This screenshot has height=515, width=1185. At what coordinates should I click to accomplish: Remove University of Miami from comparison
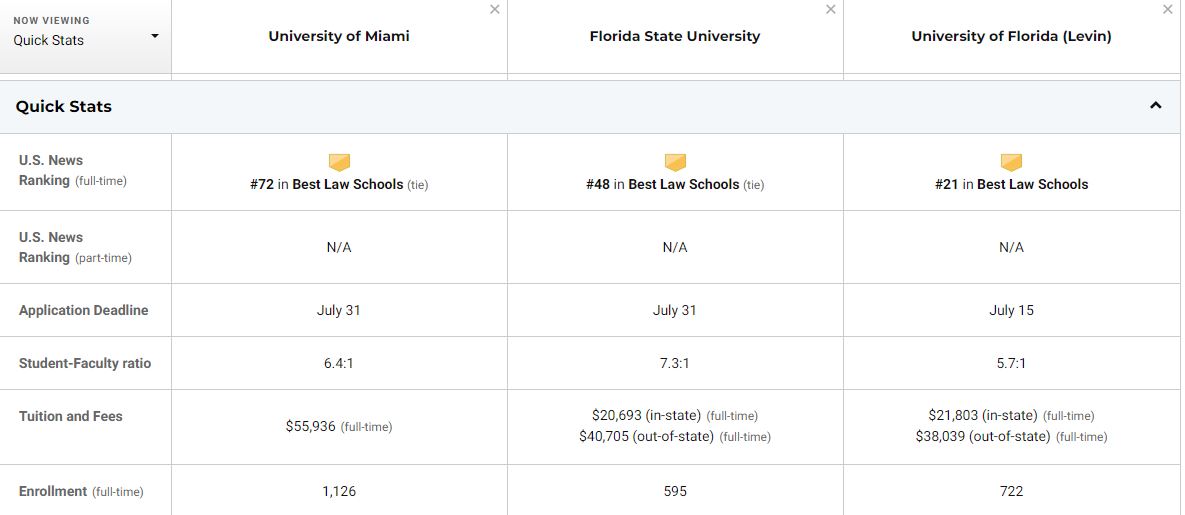point(494,10)
